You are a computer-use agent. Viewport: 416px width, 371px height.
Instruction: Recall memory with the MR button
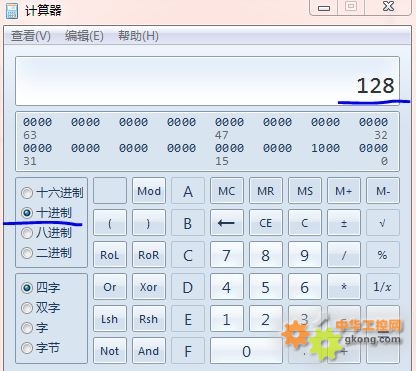[266, 191]
